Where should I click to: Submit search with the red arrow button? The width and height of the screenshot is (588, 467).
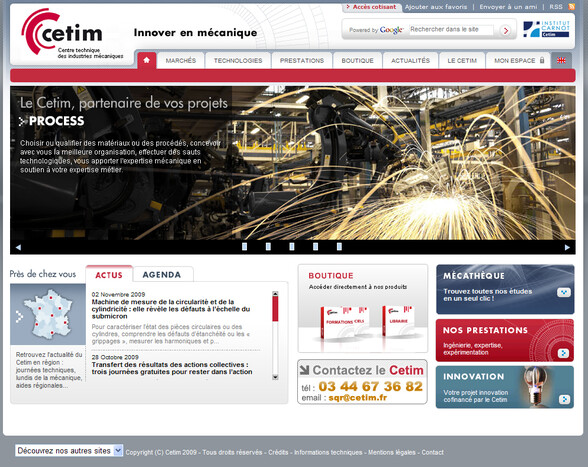[x=506, y=30]
